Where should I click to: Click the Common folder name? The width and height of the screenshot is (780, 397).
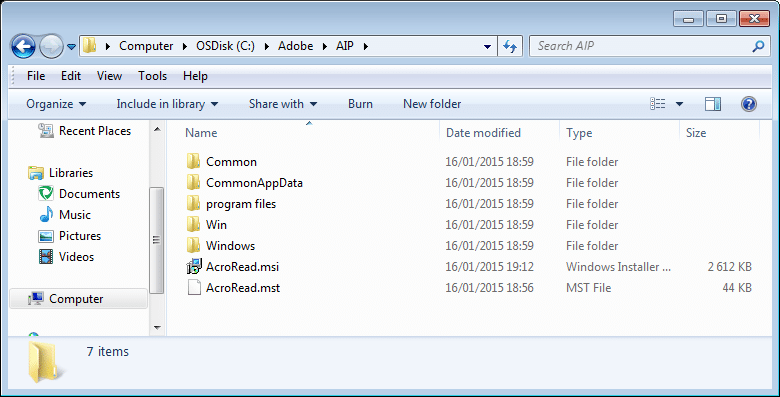[x=231, y=162]
